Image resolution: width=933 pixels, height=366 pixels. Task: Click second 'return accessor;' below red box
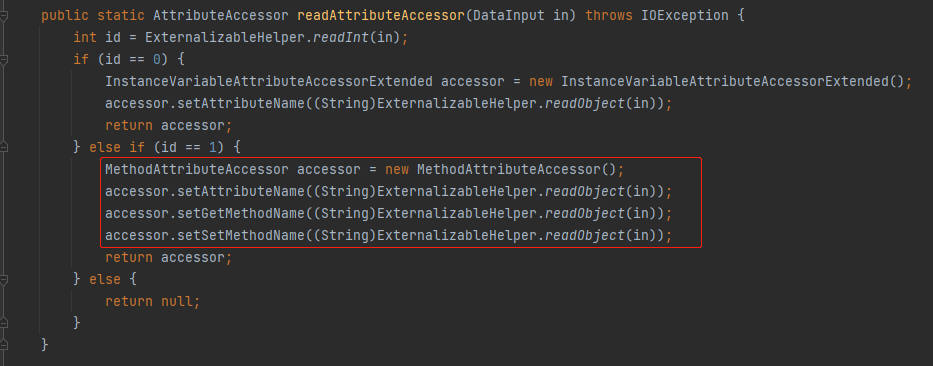[x=168, y=258]
